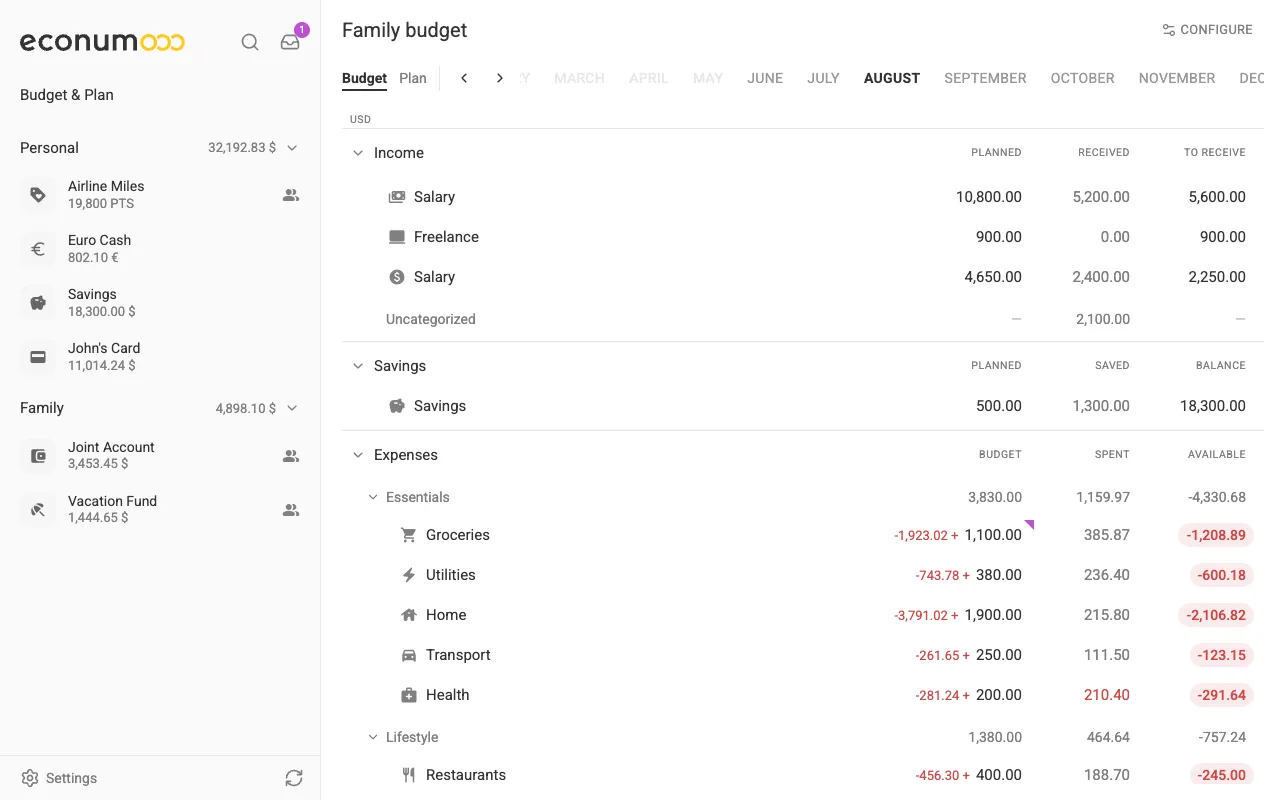Click the Freelance laptop icon

click(x=397, y=237)
